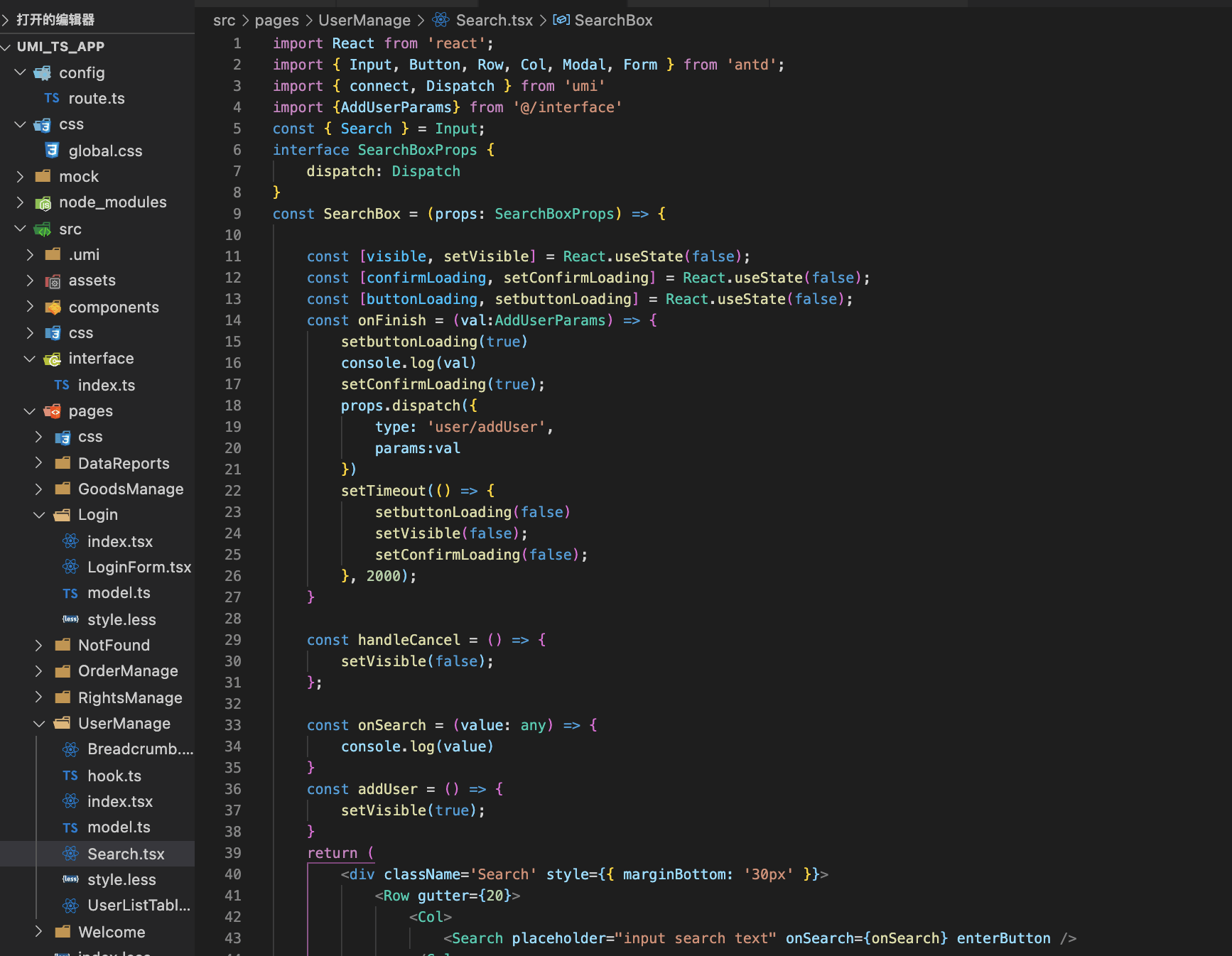Screen dimensions: 1232x956
Task: Expand the node_modules folder chevron
Action: coord(20,202)
